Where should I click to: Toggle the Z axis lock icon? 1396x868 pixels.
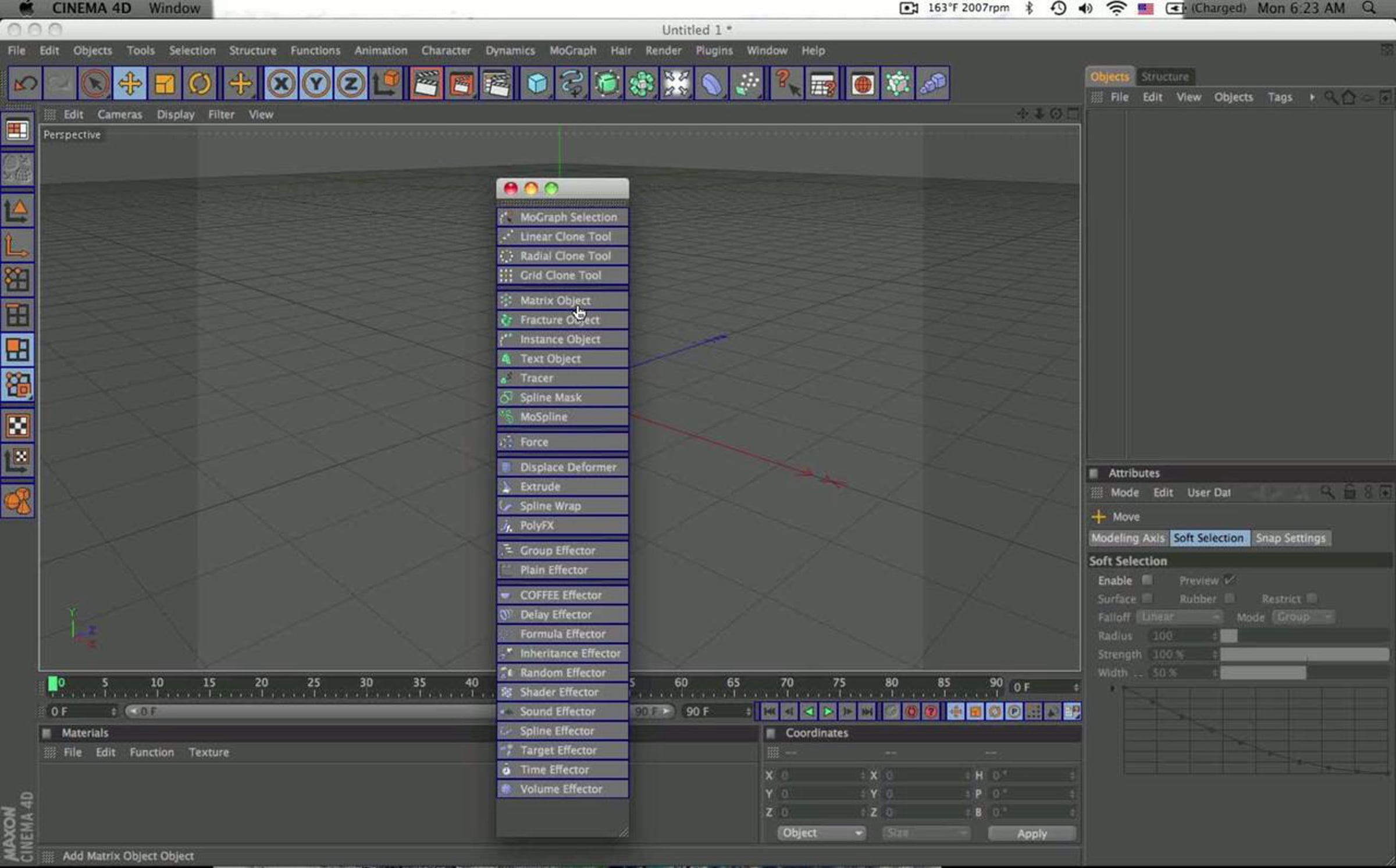tap(351, 84)
